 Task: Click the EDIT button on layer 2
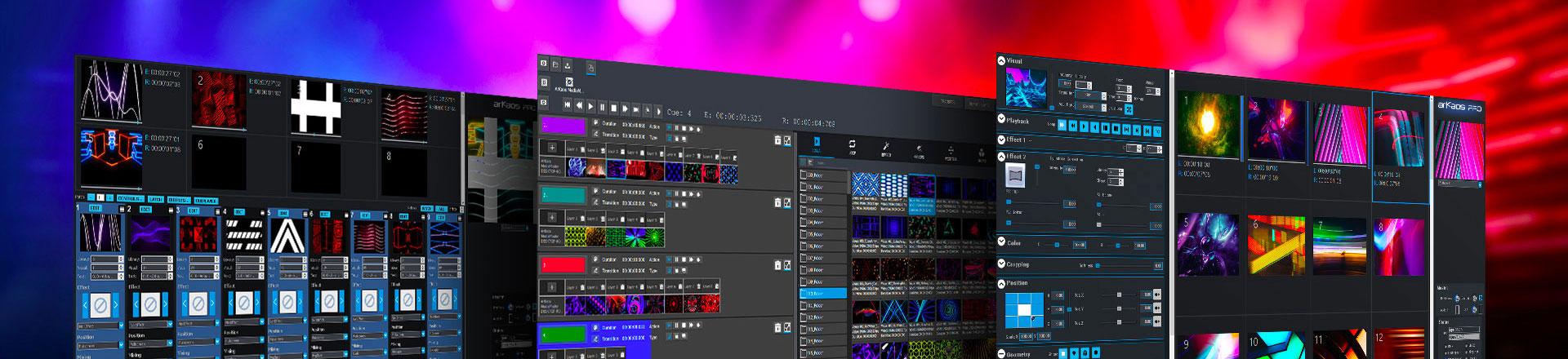145,209
